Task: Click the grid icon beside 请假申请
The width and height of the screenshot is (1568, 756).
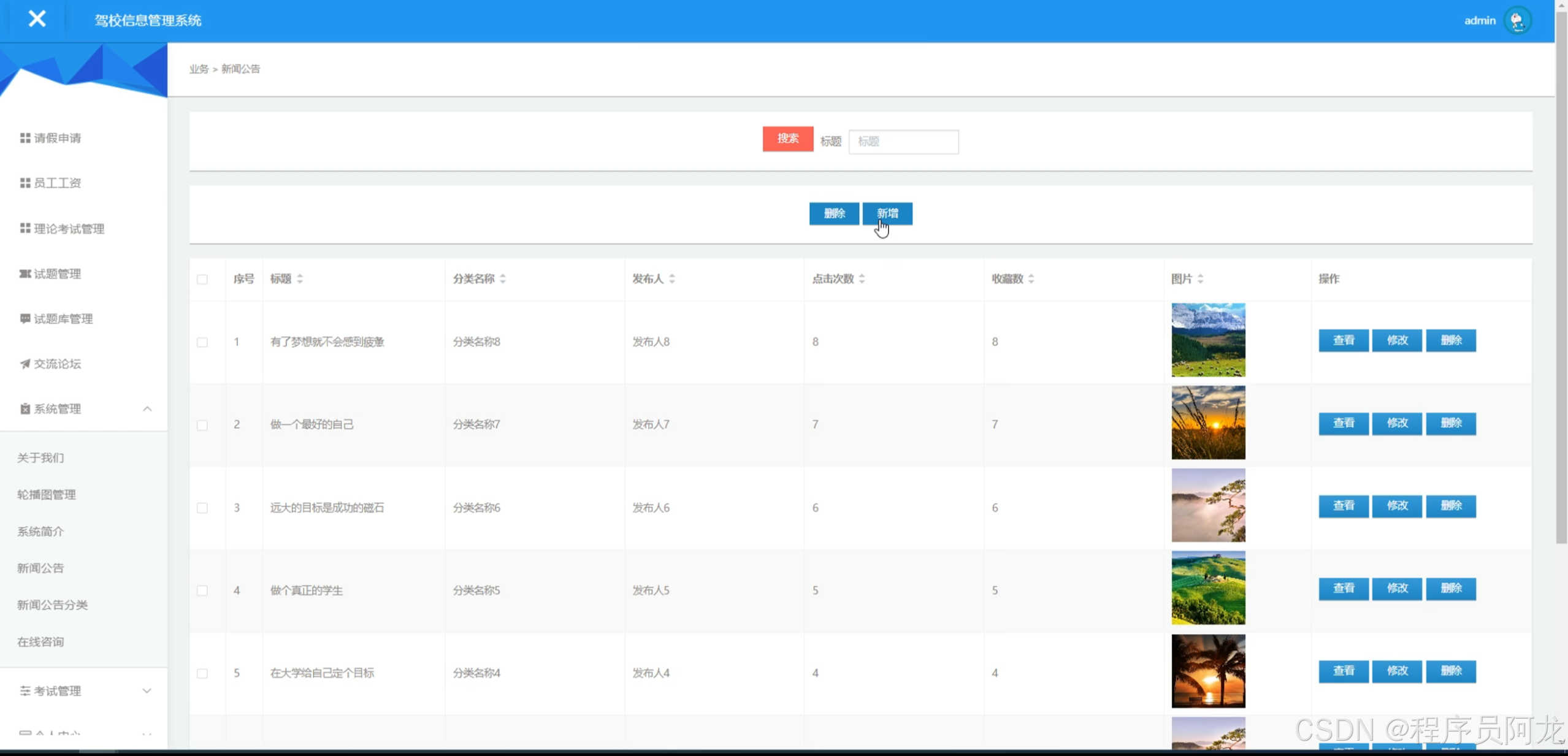Action: tap(25, 138)
